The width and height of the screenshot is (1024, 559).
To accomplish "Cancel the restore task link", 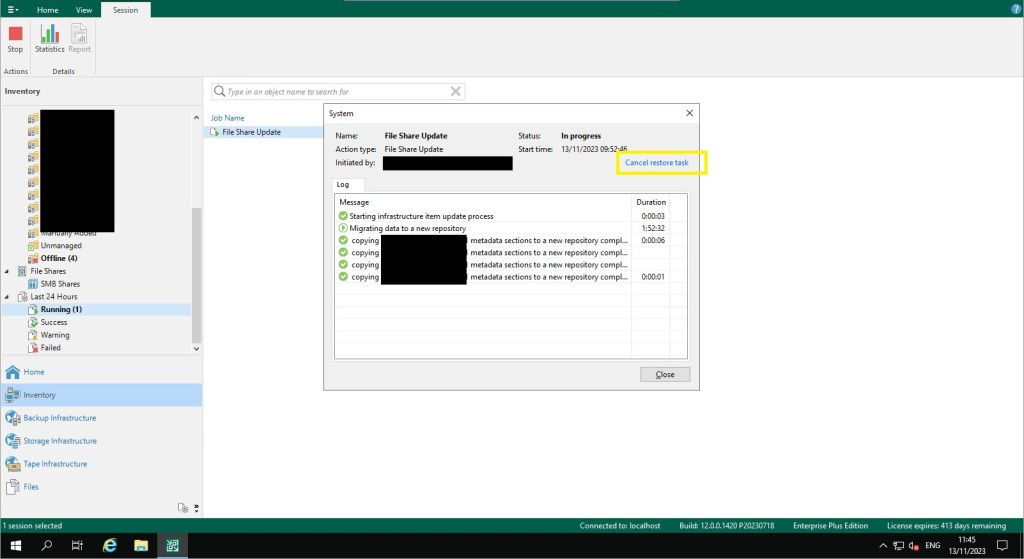I will pyautogui.click(x=656, y=163).
